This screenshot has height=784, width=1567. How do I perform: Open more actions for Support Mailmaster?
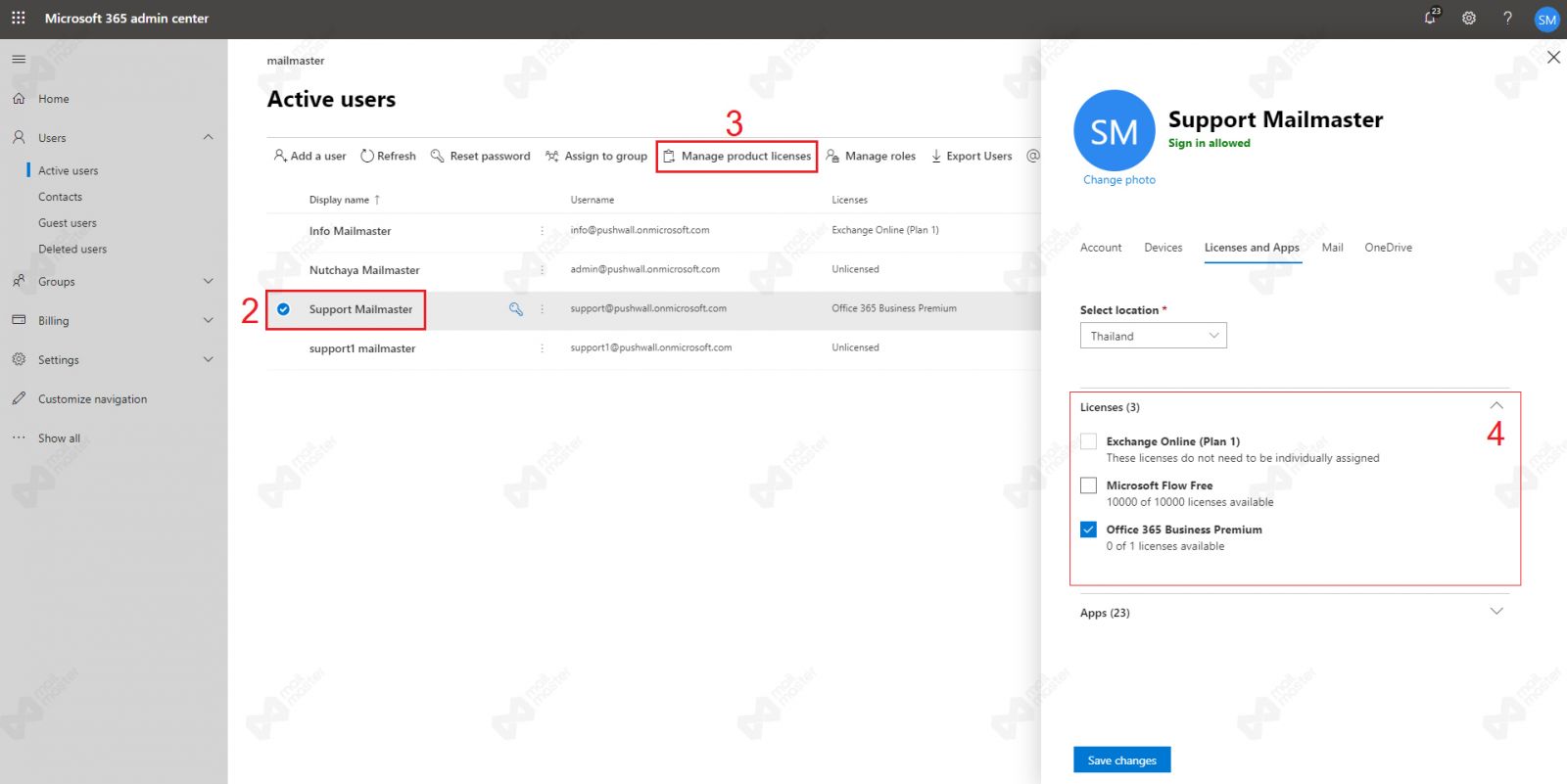click(x=542, y=308)
